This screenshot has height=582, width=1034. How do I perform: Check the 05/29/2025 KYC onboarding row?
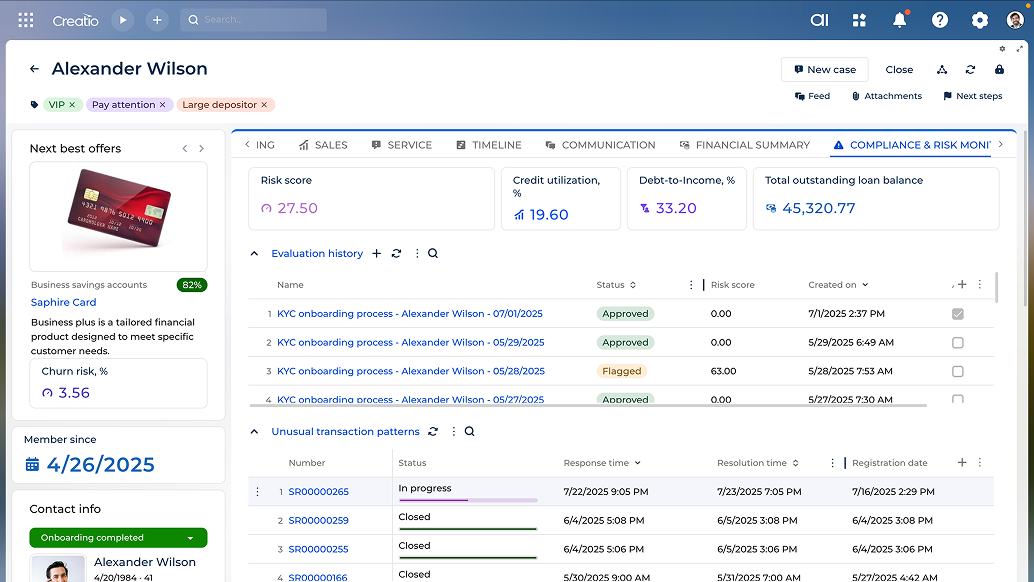point(958,342)
